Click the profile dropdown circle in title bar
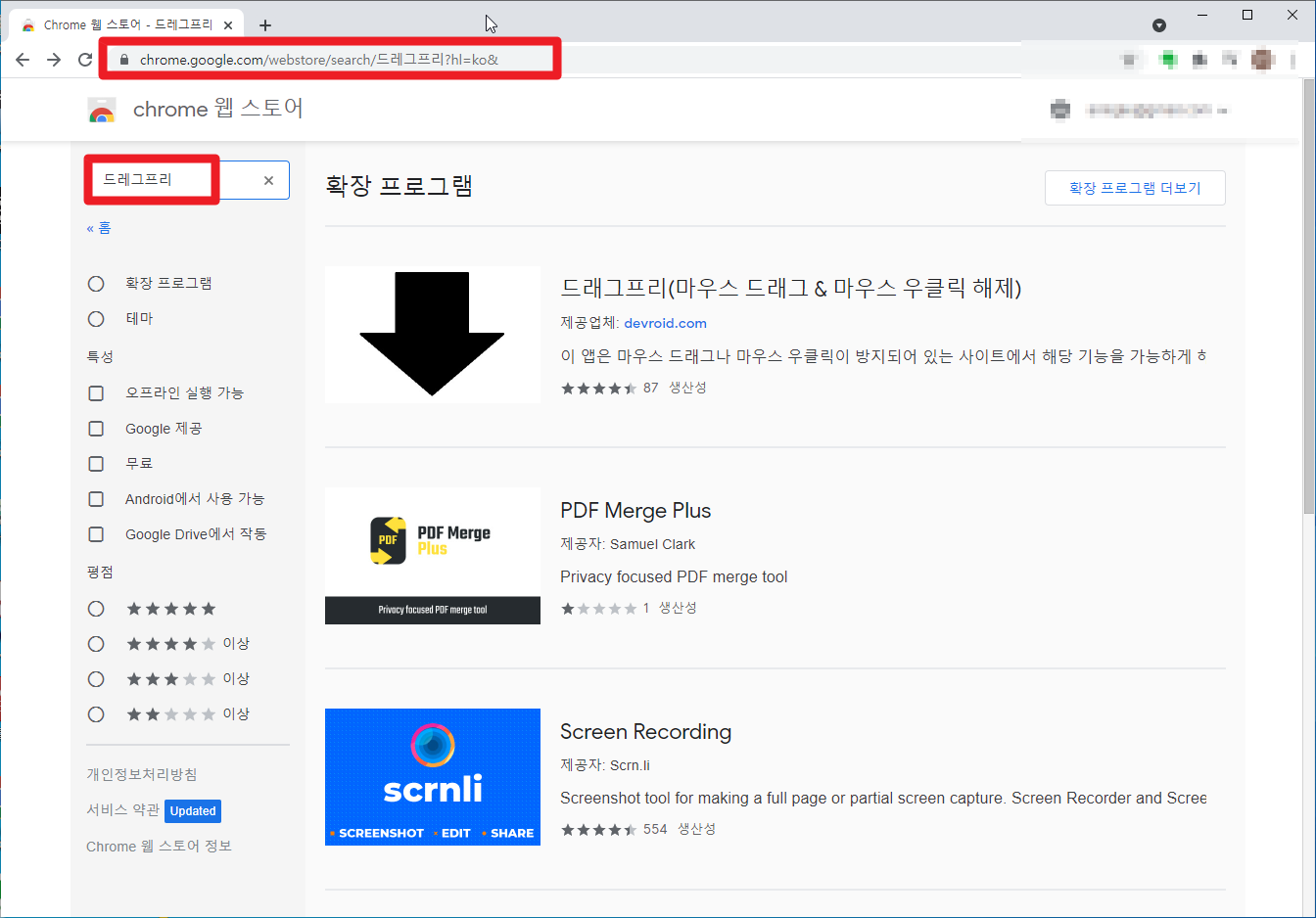The width and height of the screenshot is (1316, 918). click(x=1159, y=25)
